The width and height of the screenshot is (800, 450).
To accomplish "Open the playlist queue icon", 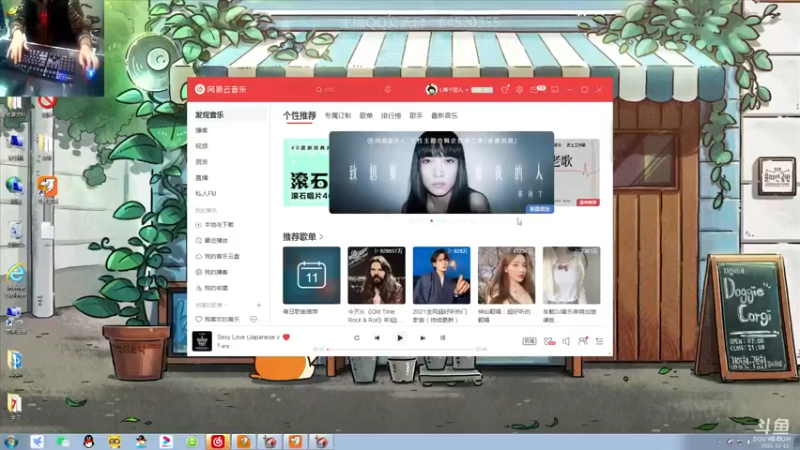I will 599,341.
